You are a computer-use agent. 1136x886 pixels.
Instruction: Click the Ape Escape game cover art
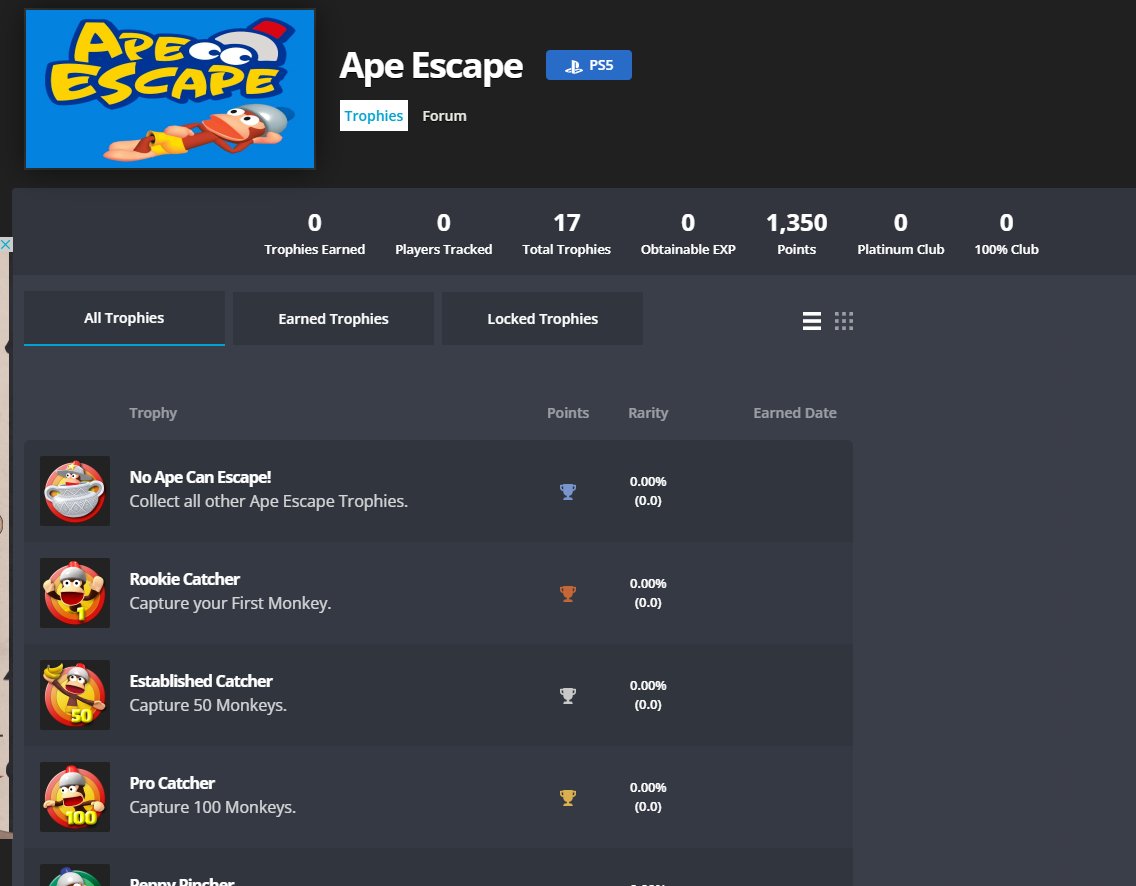coord(170,89)
